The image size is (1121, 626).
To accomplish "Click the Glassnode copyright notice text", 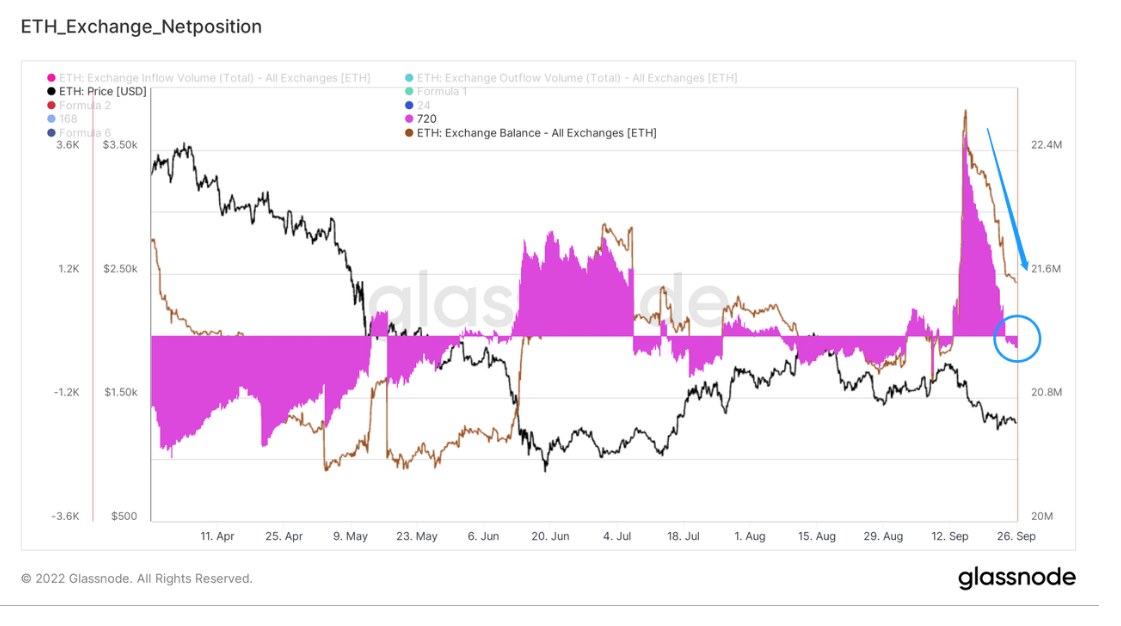I will pyautogui.click(x=137, y=579).
